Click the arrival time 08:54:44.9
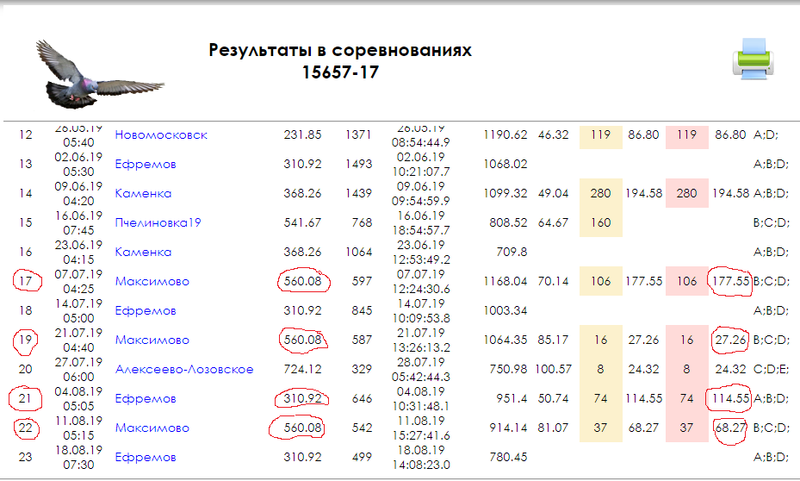The height and width of the screenshot is (481, 800). coord(421,142)
